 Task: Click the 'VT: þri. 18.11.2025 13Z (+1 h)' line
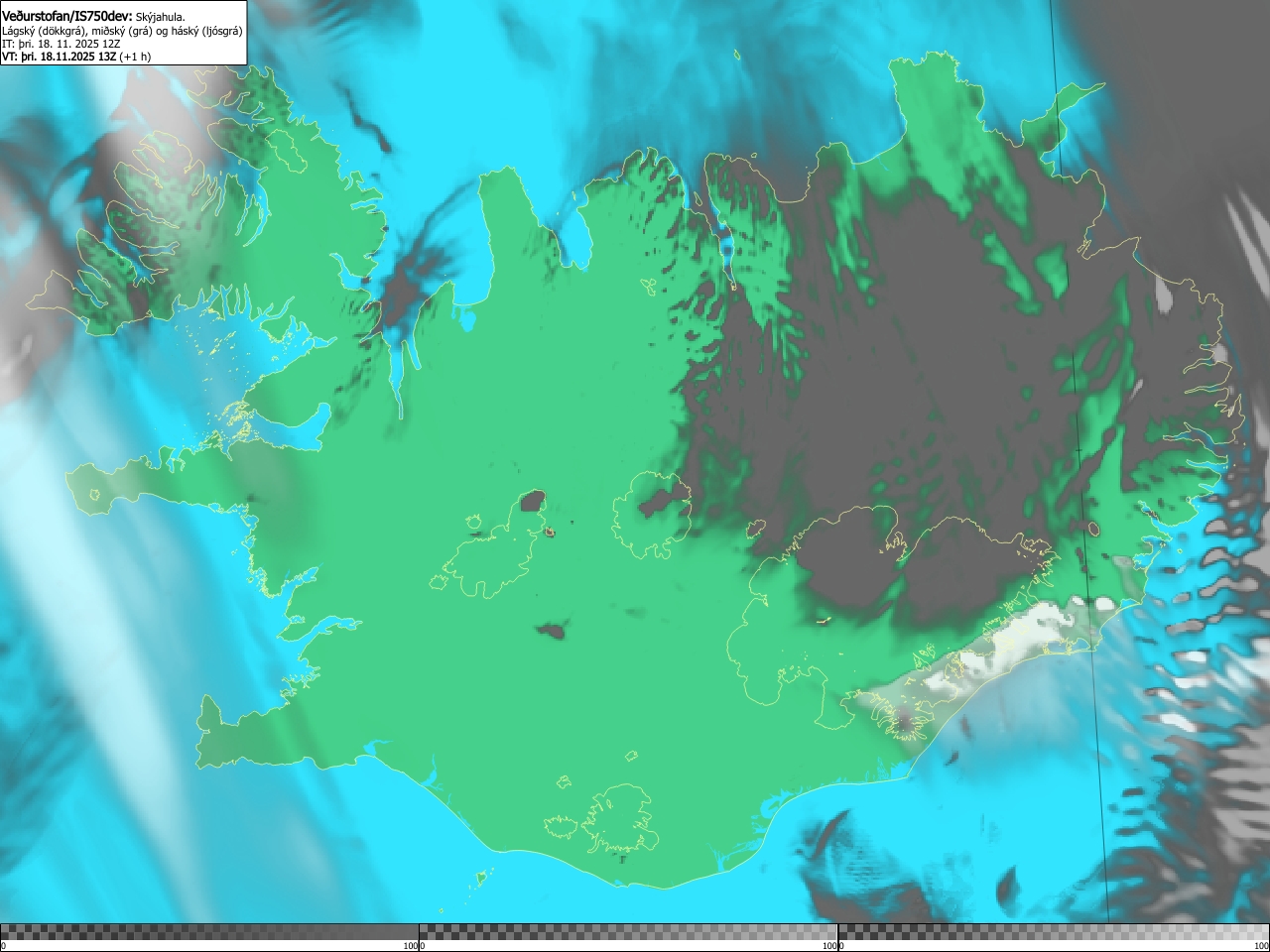76,57
